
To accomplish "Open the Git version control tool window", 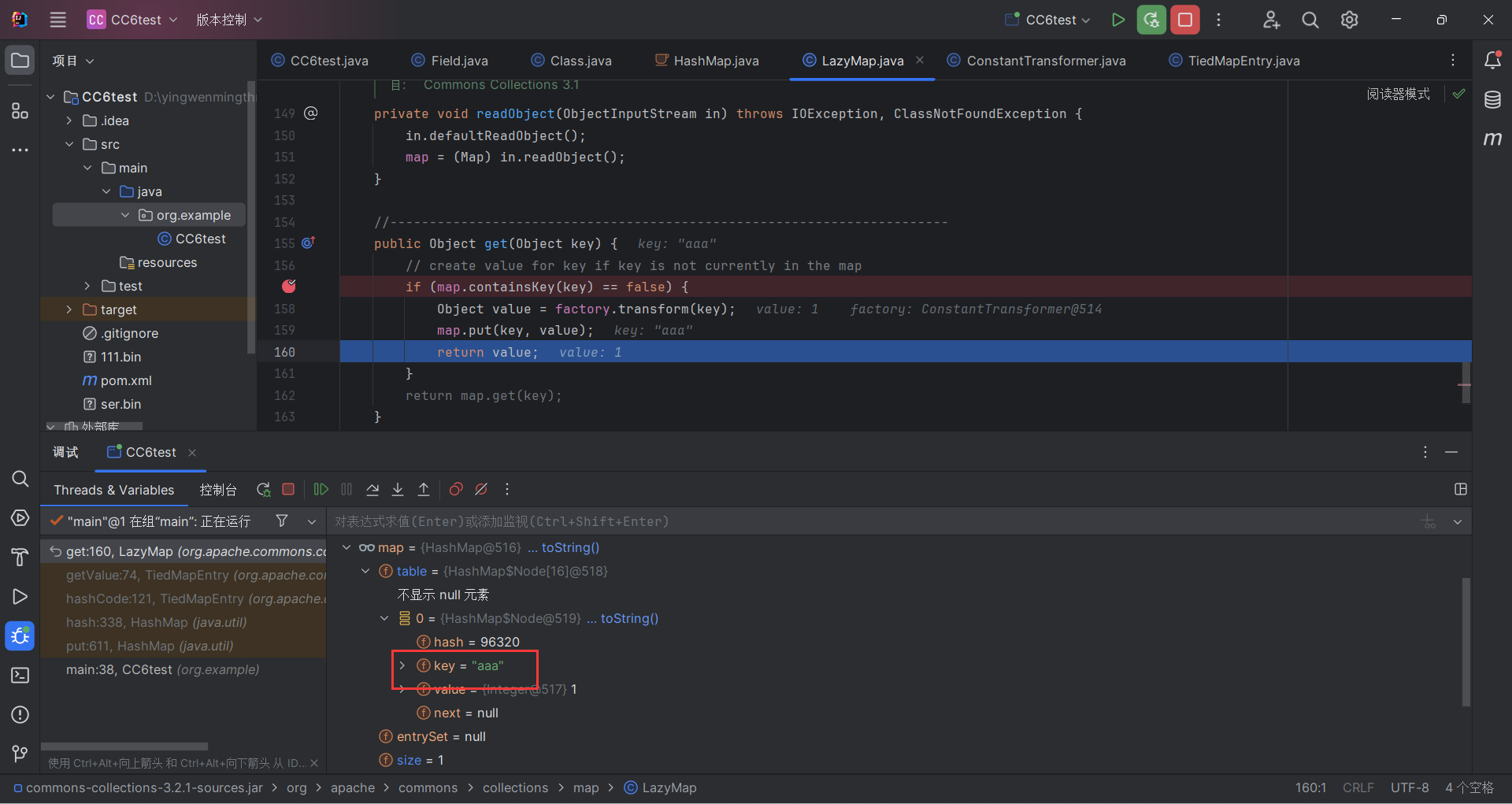I will (x=20, y=754).
